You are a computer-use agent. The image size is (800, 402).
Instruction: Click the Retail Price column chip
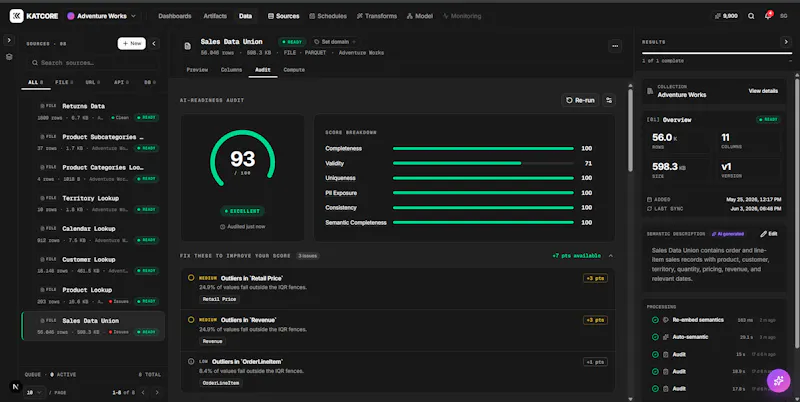[219, 299]
